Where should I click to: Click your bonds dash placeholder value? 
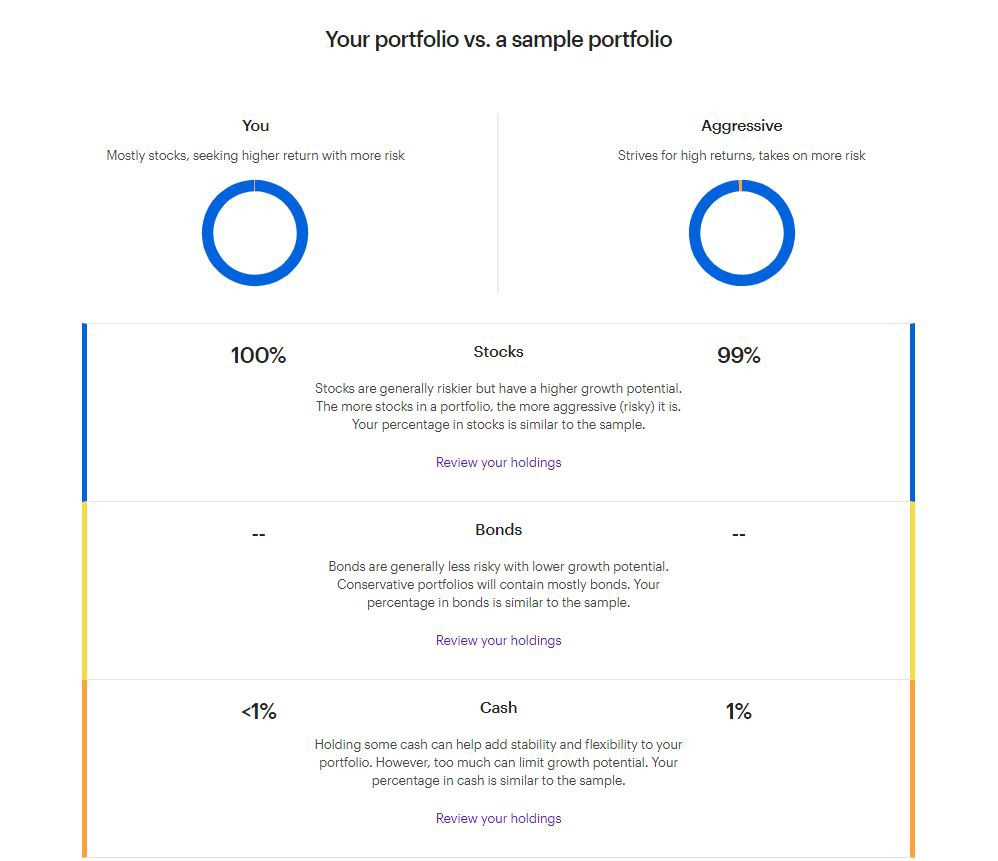258,535
